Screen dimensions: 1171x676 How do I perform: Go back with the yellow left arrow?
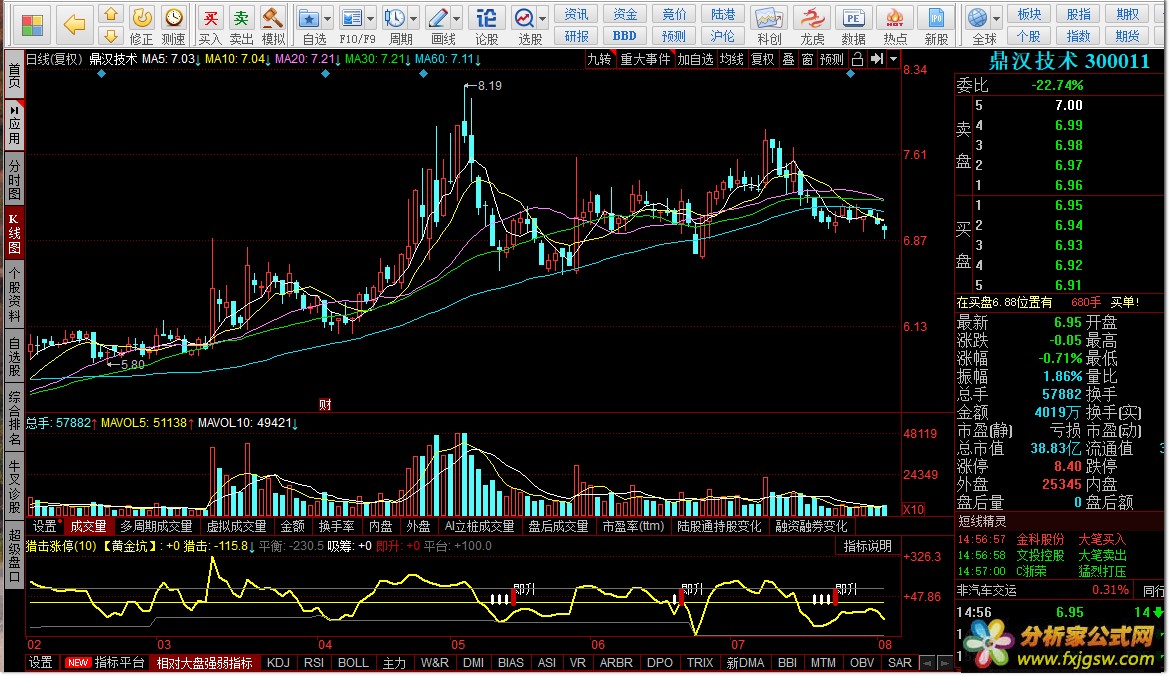click(74, 25)
